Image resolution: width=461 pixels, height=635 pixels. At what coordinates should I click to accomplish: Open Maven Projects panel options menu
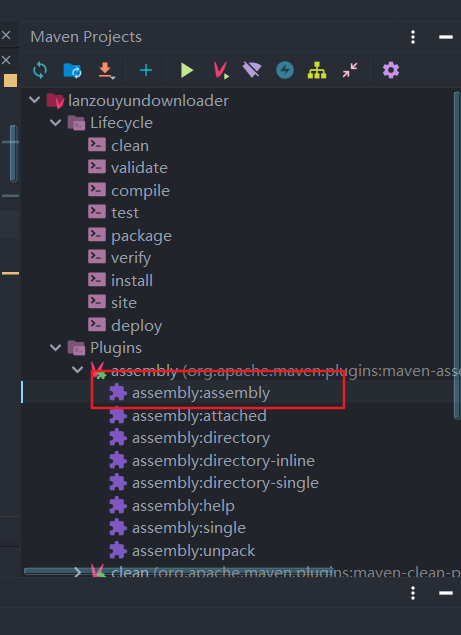pyautogui.click(x=413, y=37)
